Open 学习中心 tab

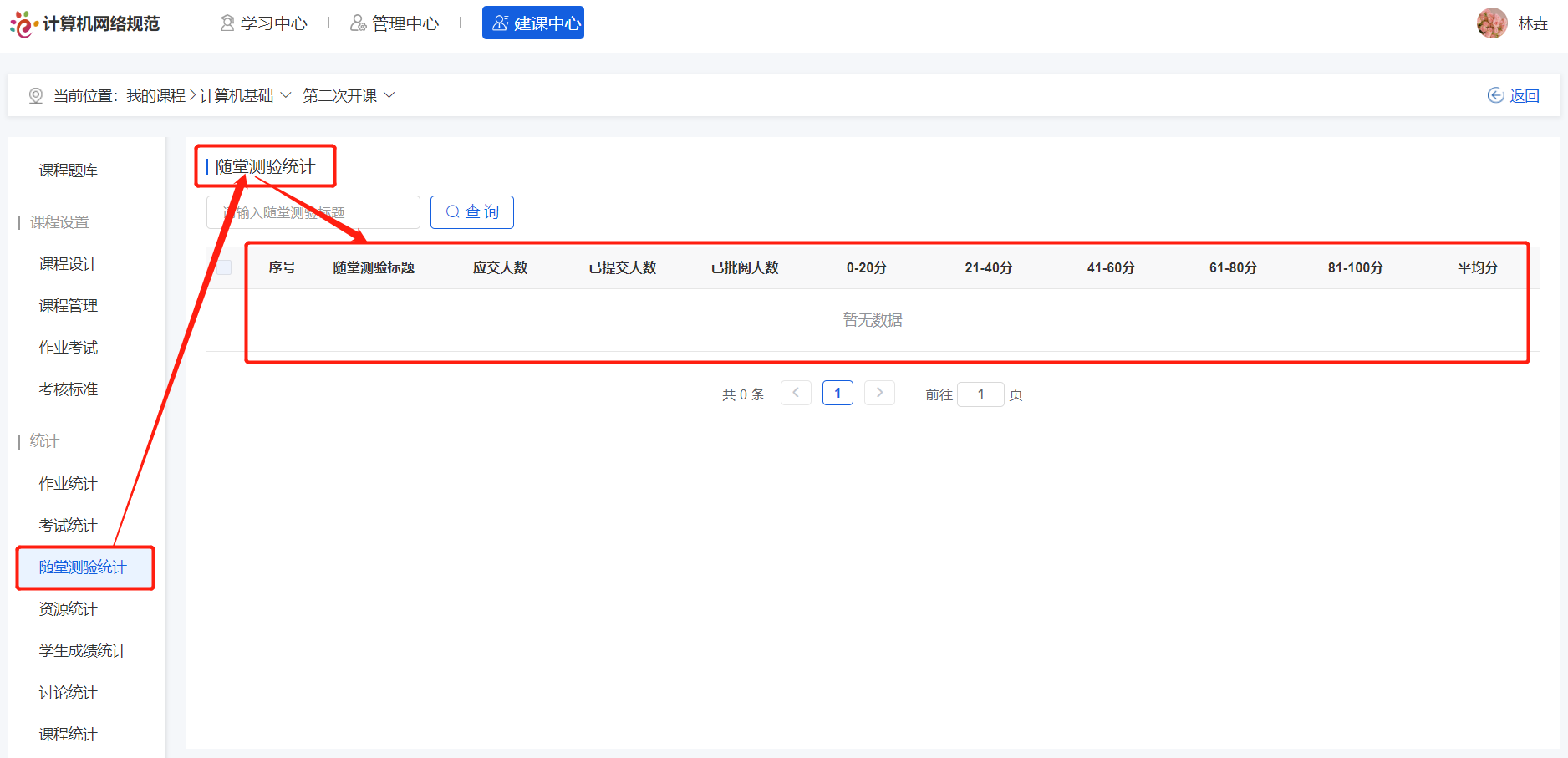264,23
